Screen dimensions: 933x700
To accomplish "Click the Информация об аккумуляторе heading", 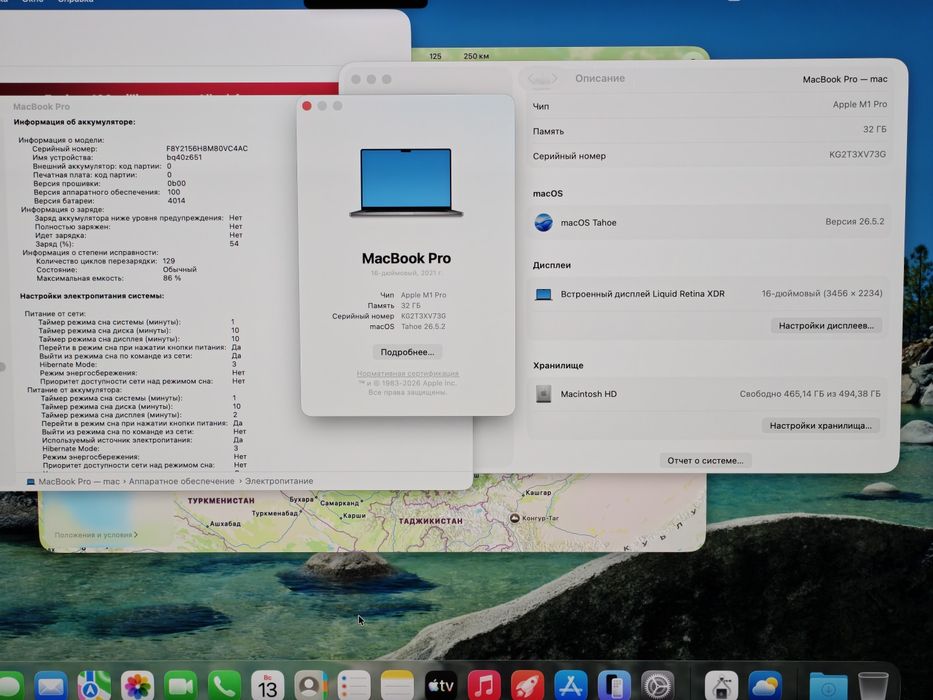I will click(x=74, y=122).
